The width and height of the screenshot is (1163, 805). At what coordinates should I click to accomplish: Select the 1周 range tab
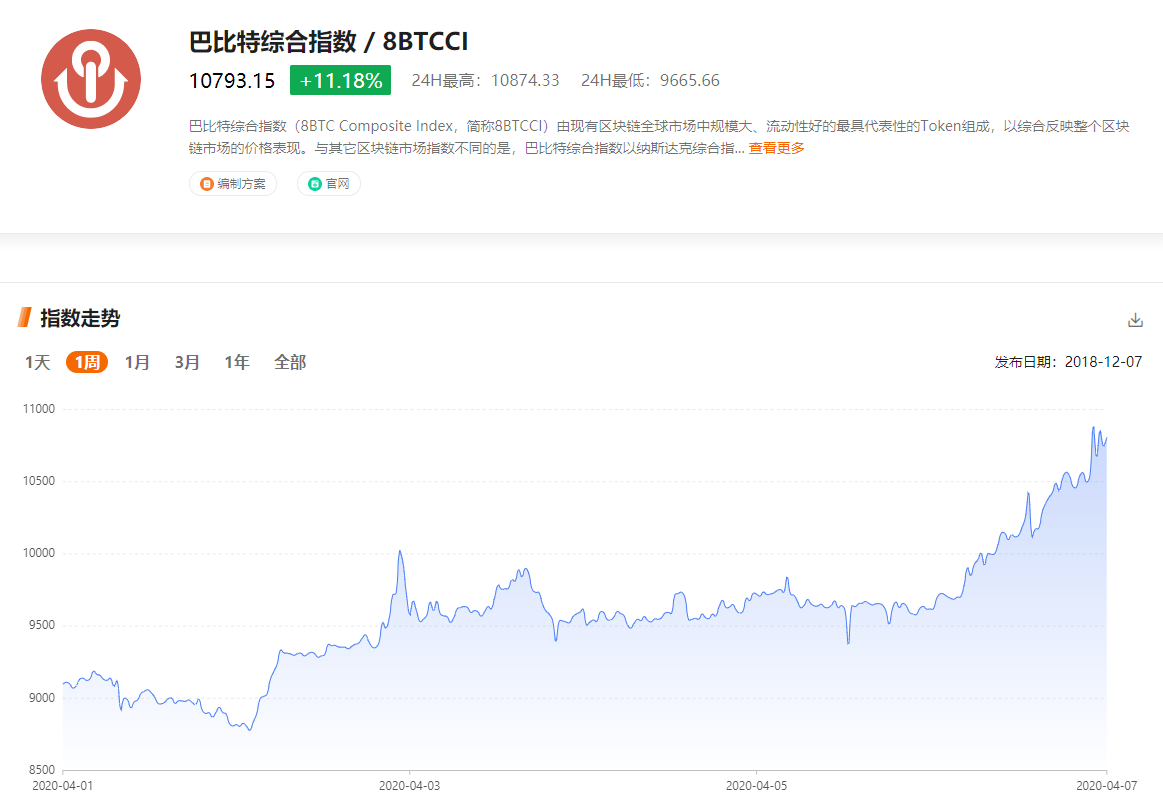point(87,362)
